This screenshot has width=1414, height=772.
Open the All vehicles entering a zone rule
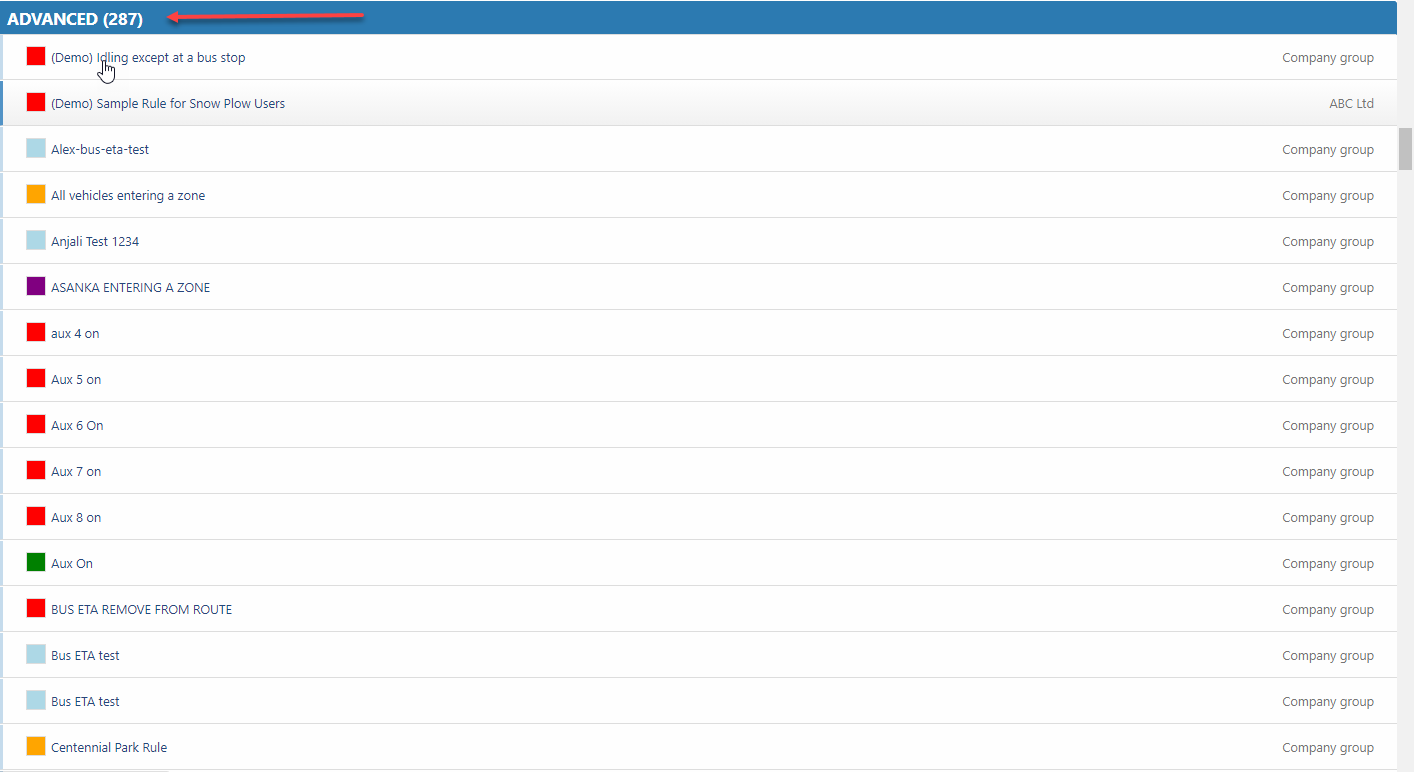coord(128,196)
